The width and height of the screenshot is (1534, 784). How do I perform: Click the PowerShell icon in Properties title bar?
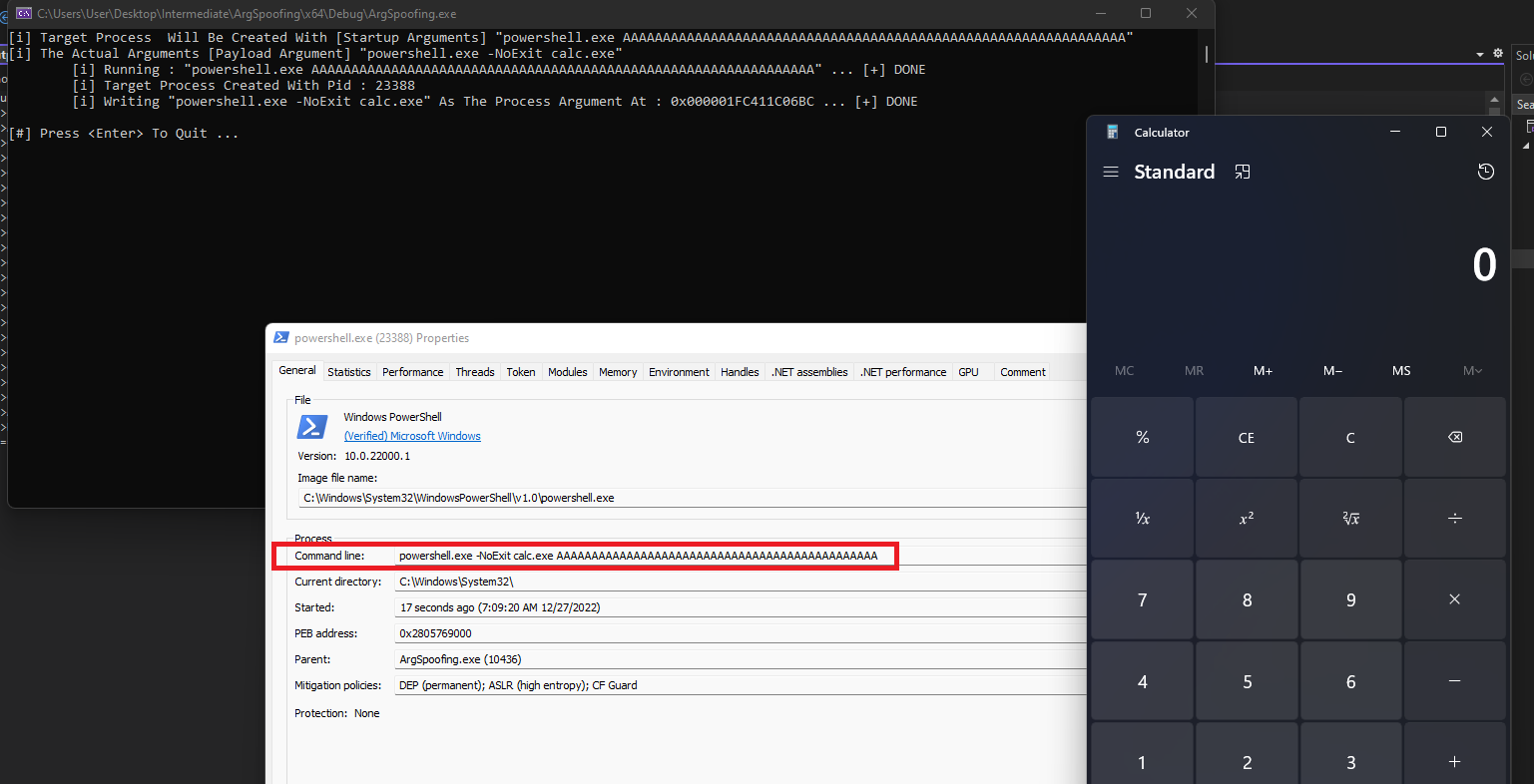281,338
